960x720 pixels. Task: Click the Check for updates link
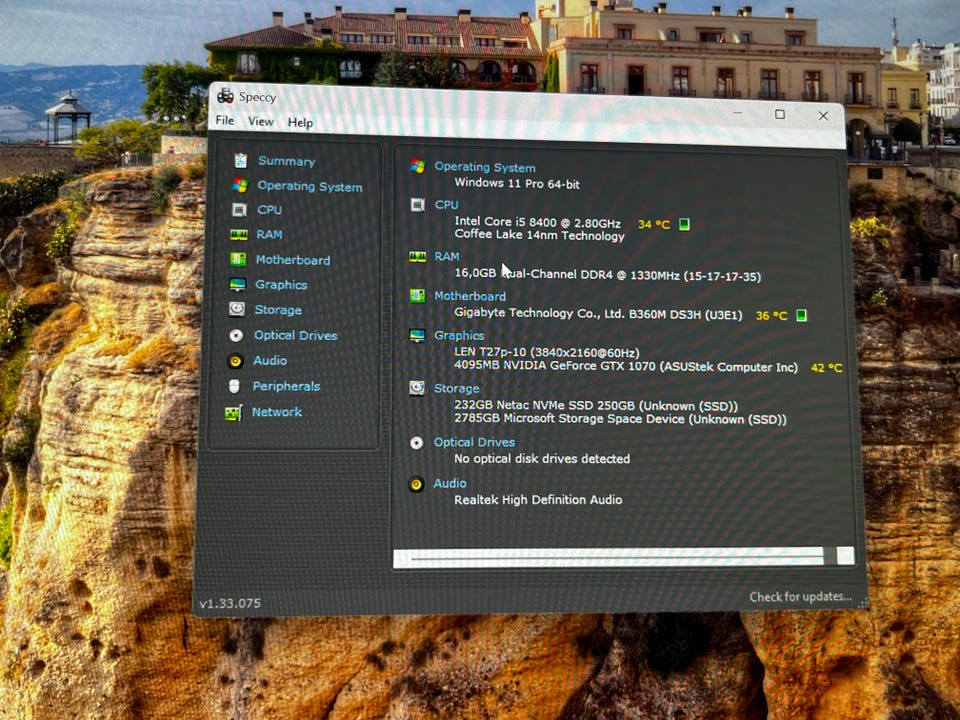point(800,596)
